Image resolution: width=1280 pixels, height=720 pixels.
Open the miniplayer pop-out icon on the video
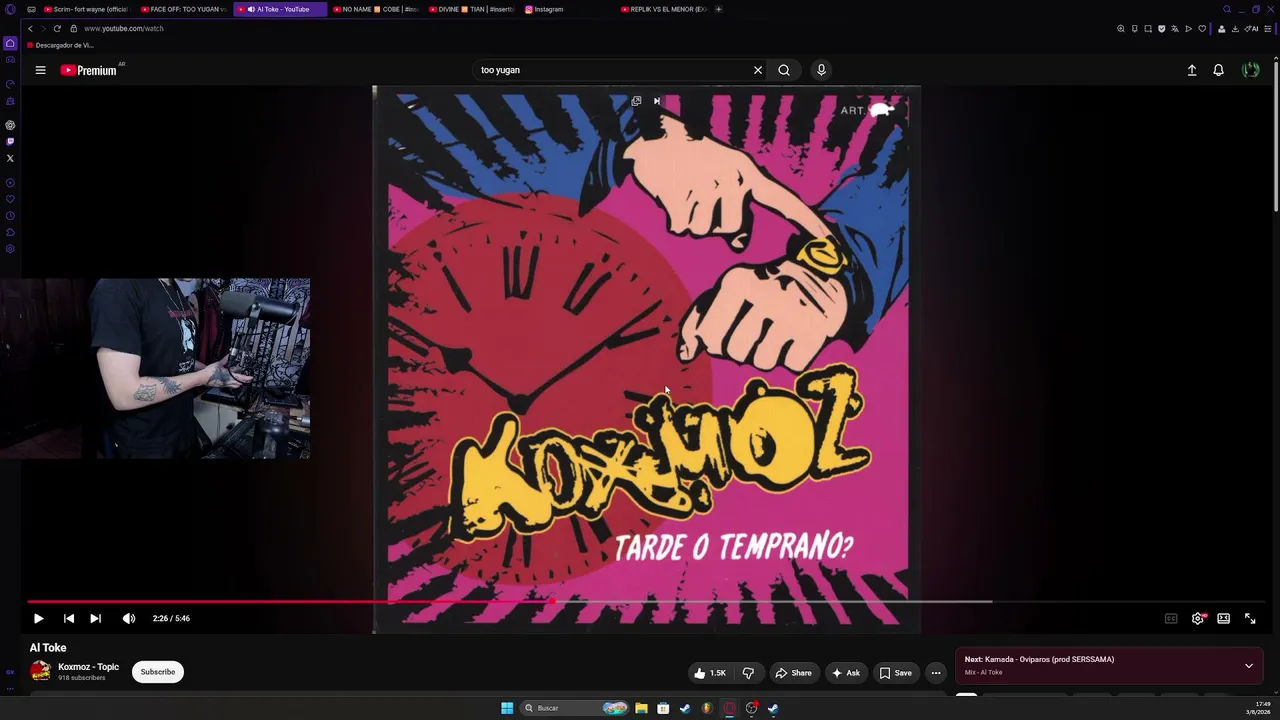[636, 101]
